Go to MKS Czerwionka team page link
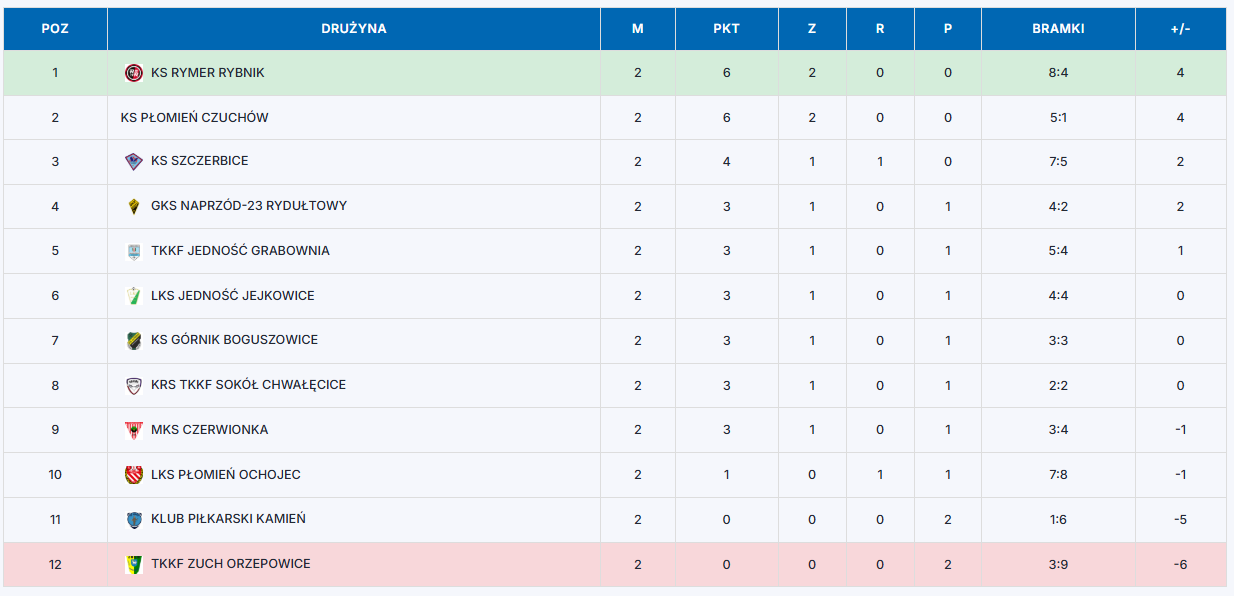1234x596 pixels. tap(209, 430)
